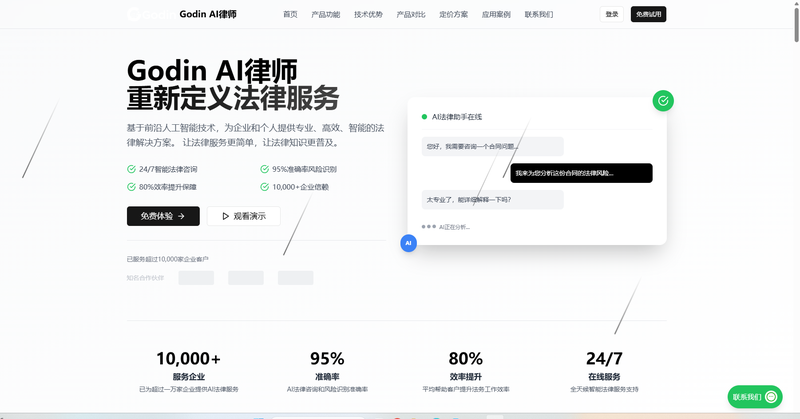Click second partner logo placeholder

245,278
